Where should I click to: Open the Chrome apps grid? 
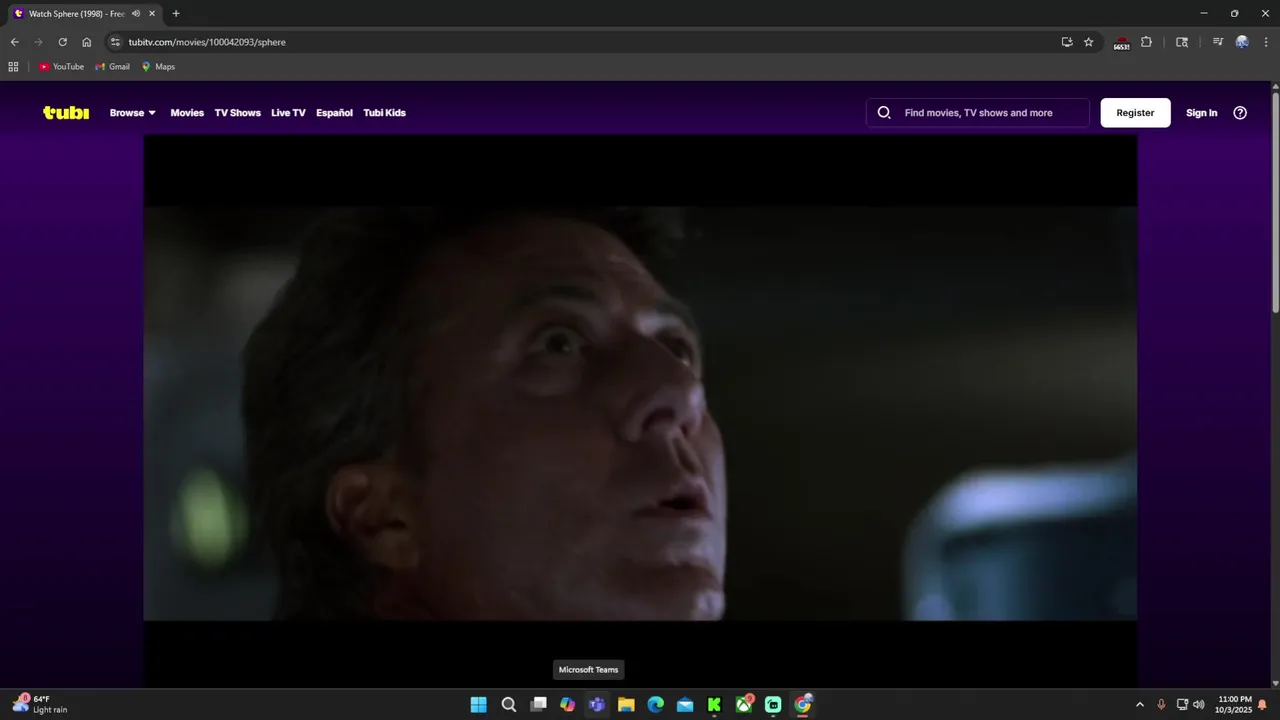point(13,67)
